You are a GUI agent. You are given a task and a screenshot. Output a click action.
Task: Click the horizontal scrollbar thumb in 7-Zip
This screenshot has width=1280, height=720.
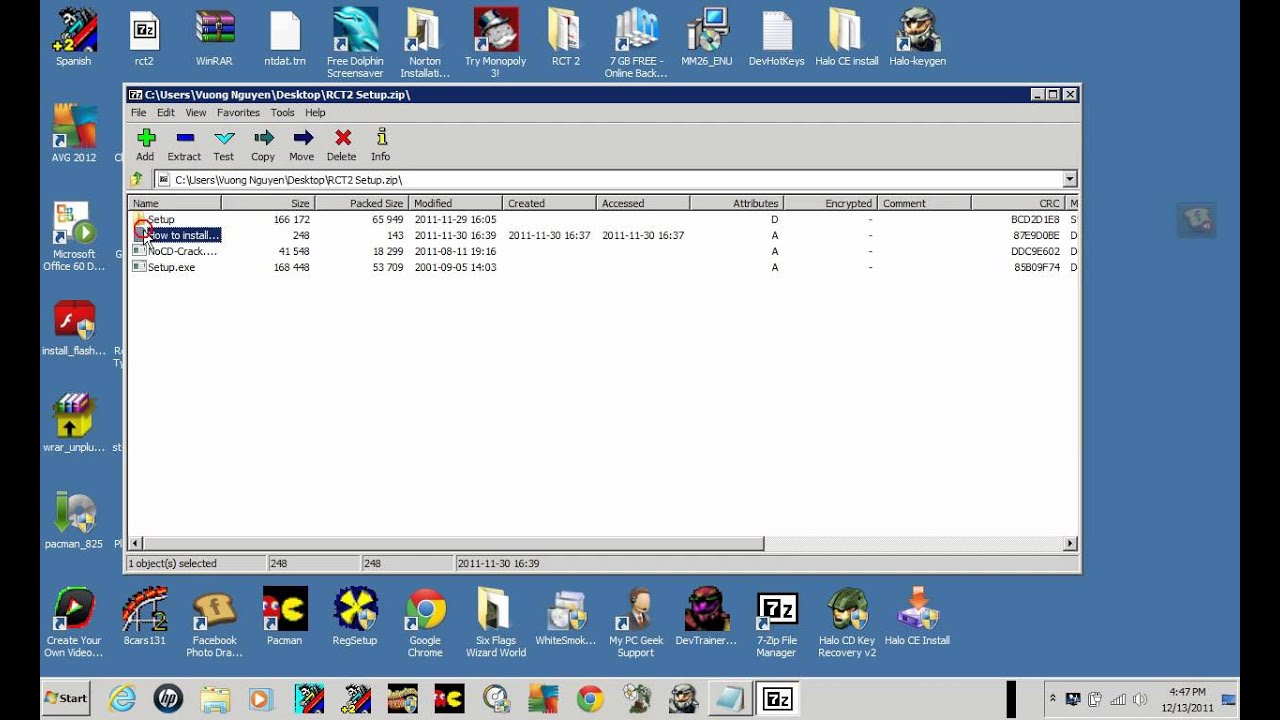point(453,544)
